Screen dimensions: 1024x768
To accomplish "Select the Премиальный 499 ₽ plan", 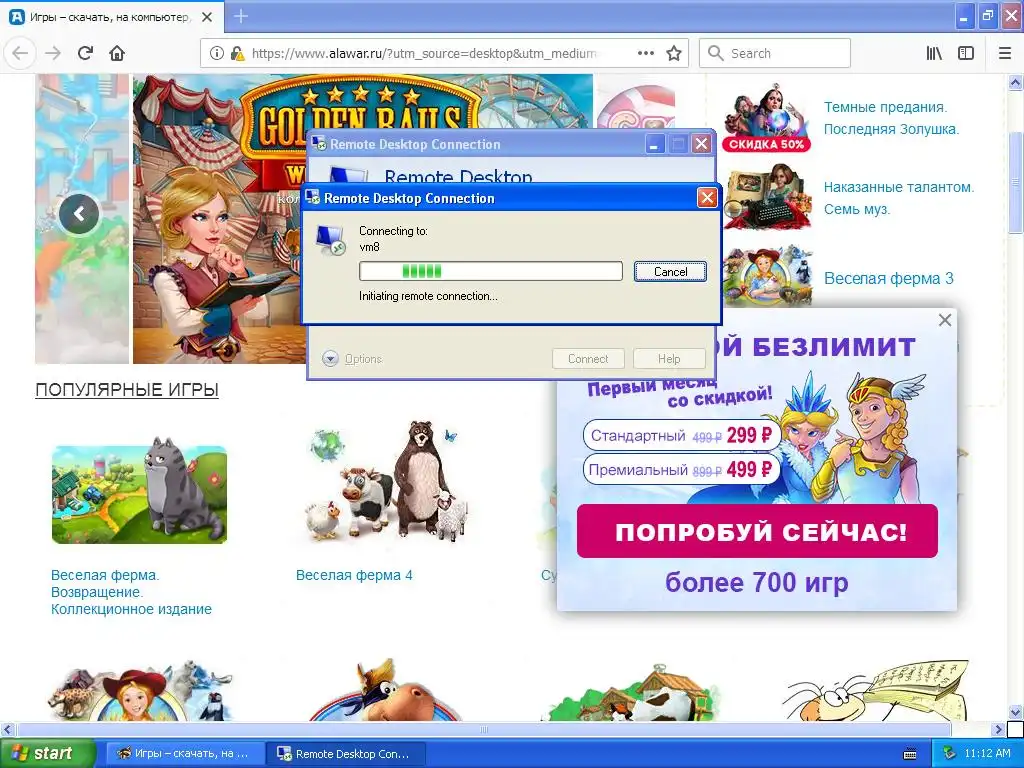I will pyautogui.click(x=680, y=470).
